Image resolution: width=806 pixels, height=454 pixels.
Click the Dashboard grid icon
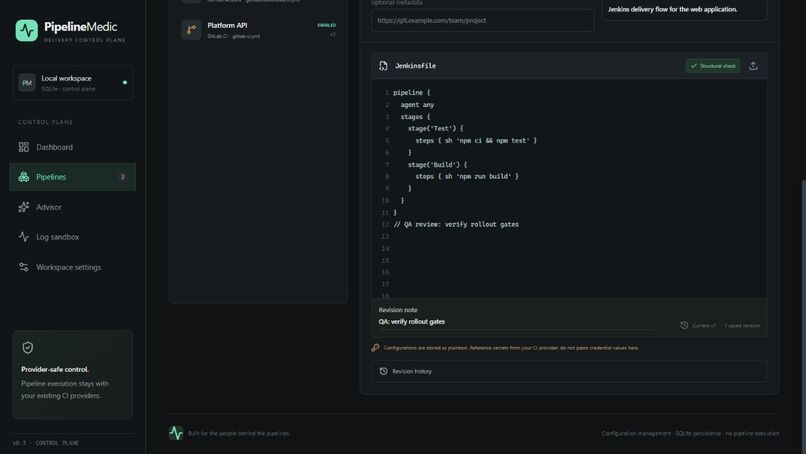24,147
